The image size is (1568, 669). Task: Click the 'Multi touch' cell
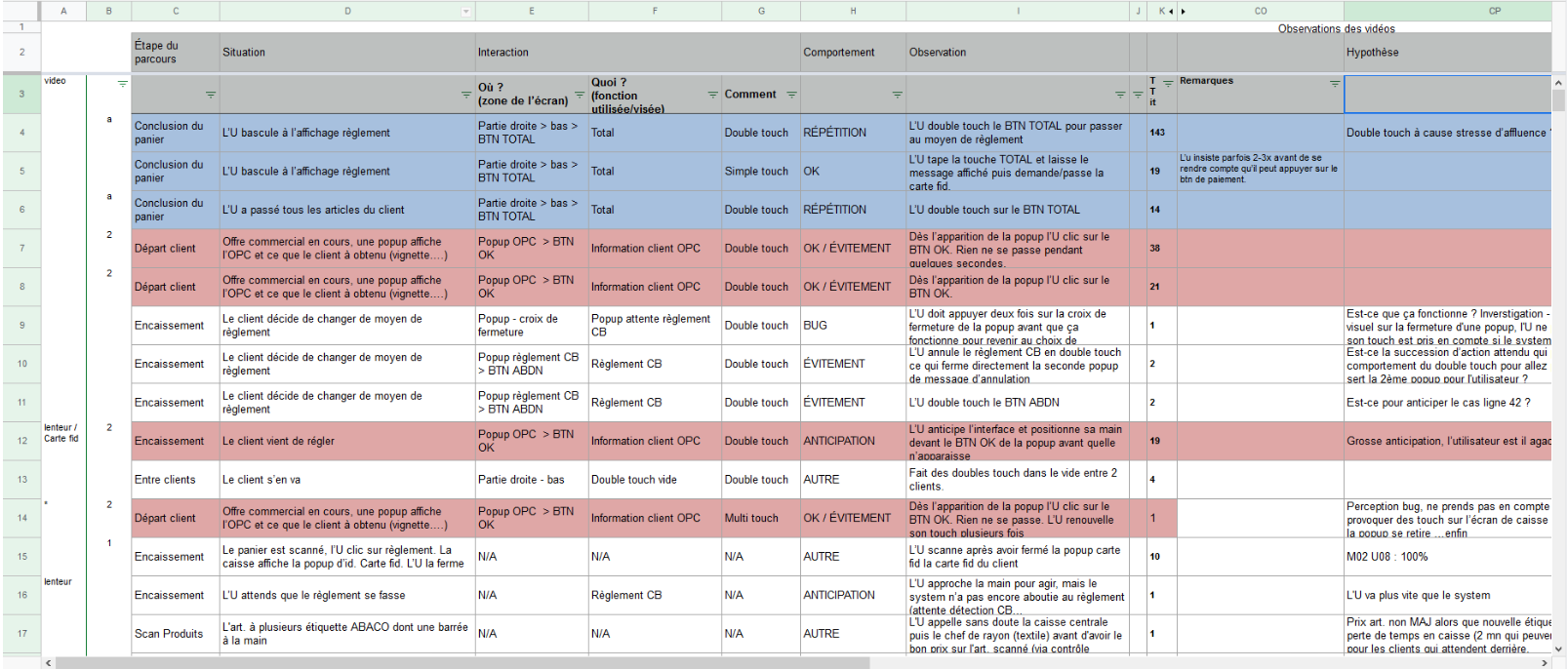tap(761, 518)
